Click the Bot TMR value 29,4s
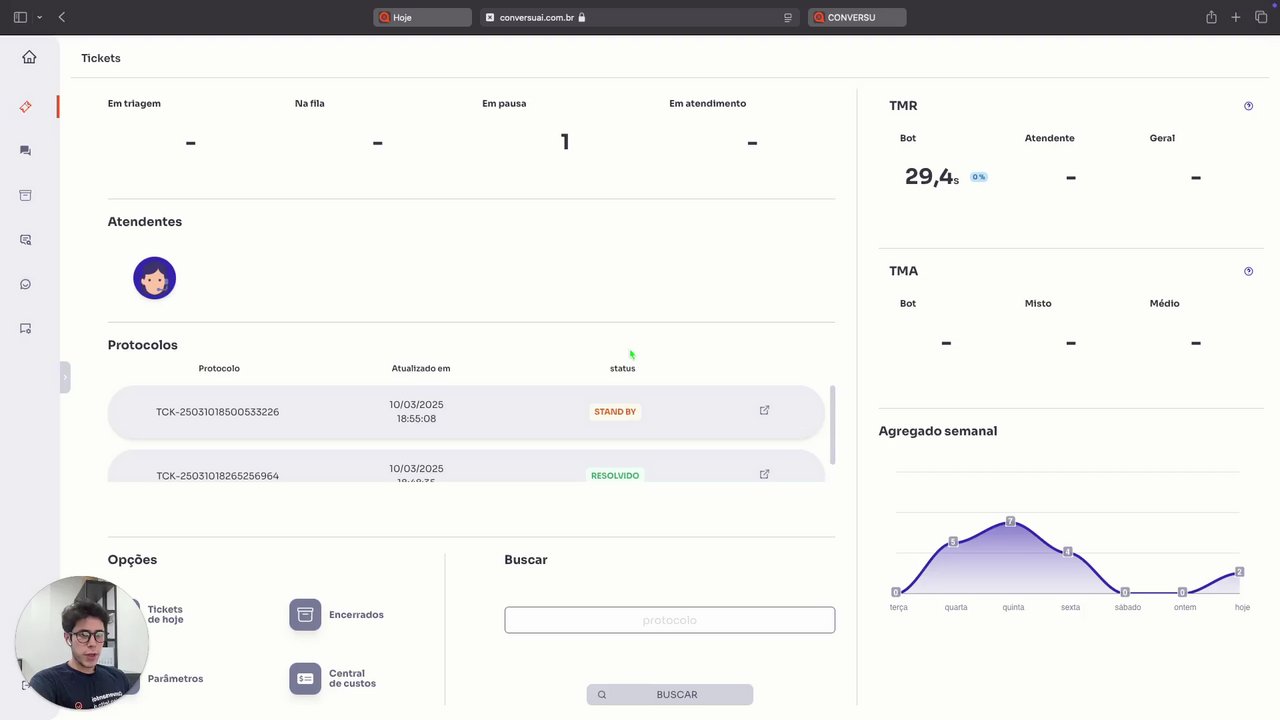This screenshot has height=720, width=1280. pyautogui.click(x=932, y=177)
